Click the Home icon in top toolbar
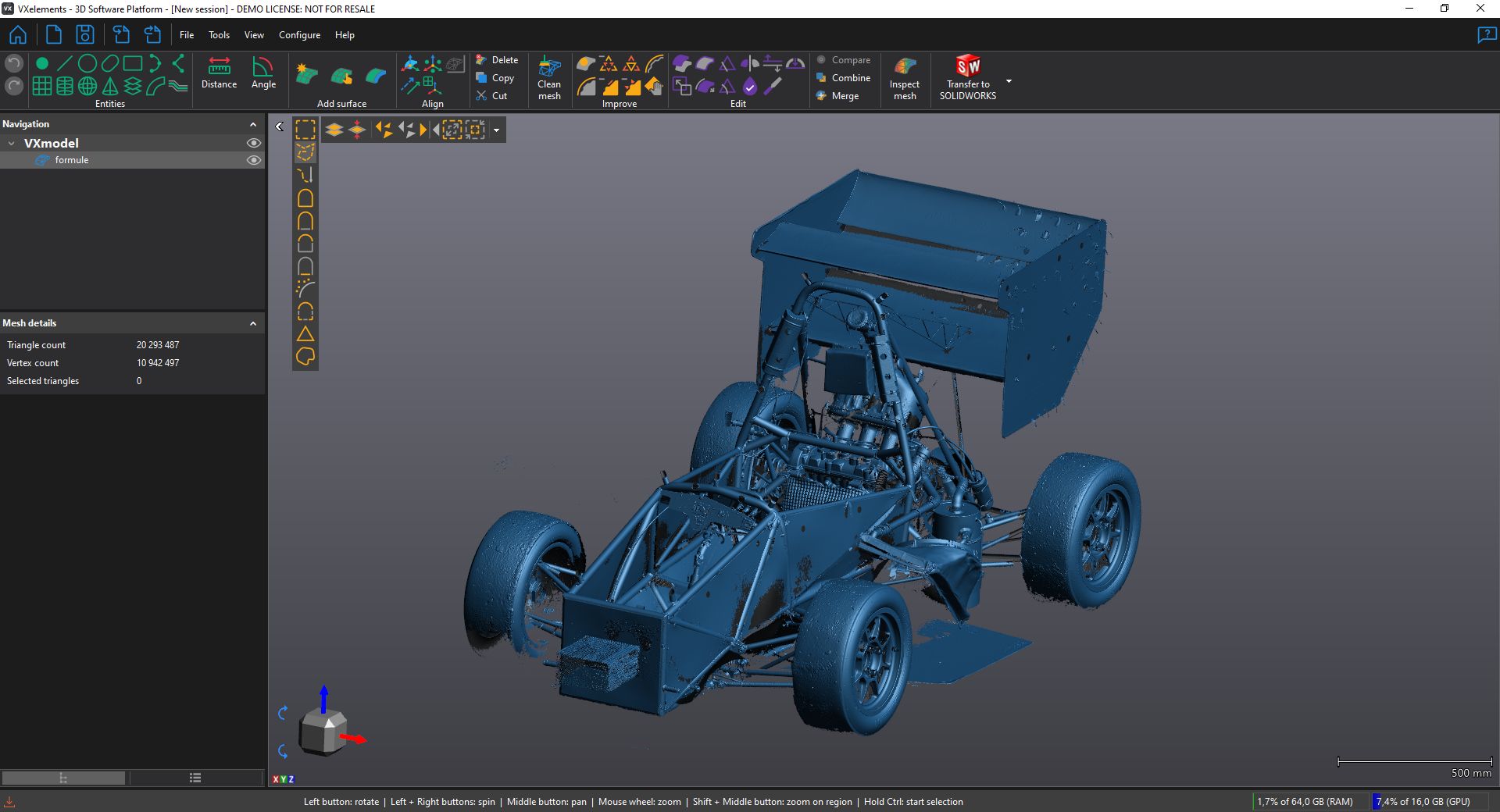Screen dimensions: 1500x812 (17, 35)
